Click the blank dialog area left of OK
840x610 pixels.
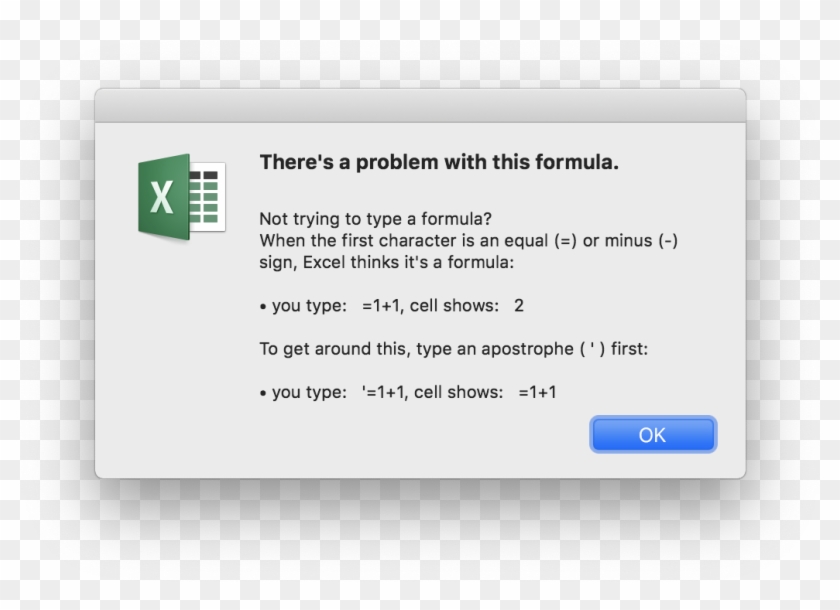coord(400,435)
